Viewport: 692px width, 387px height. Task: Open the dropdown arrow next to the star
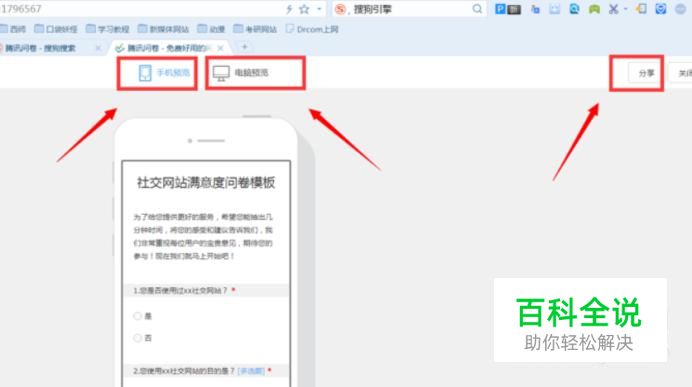pos(319,9)
